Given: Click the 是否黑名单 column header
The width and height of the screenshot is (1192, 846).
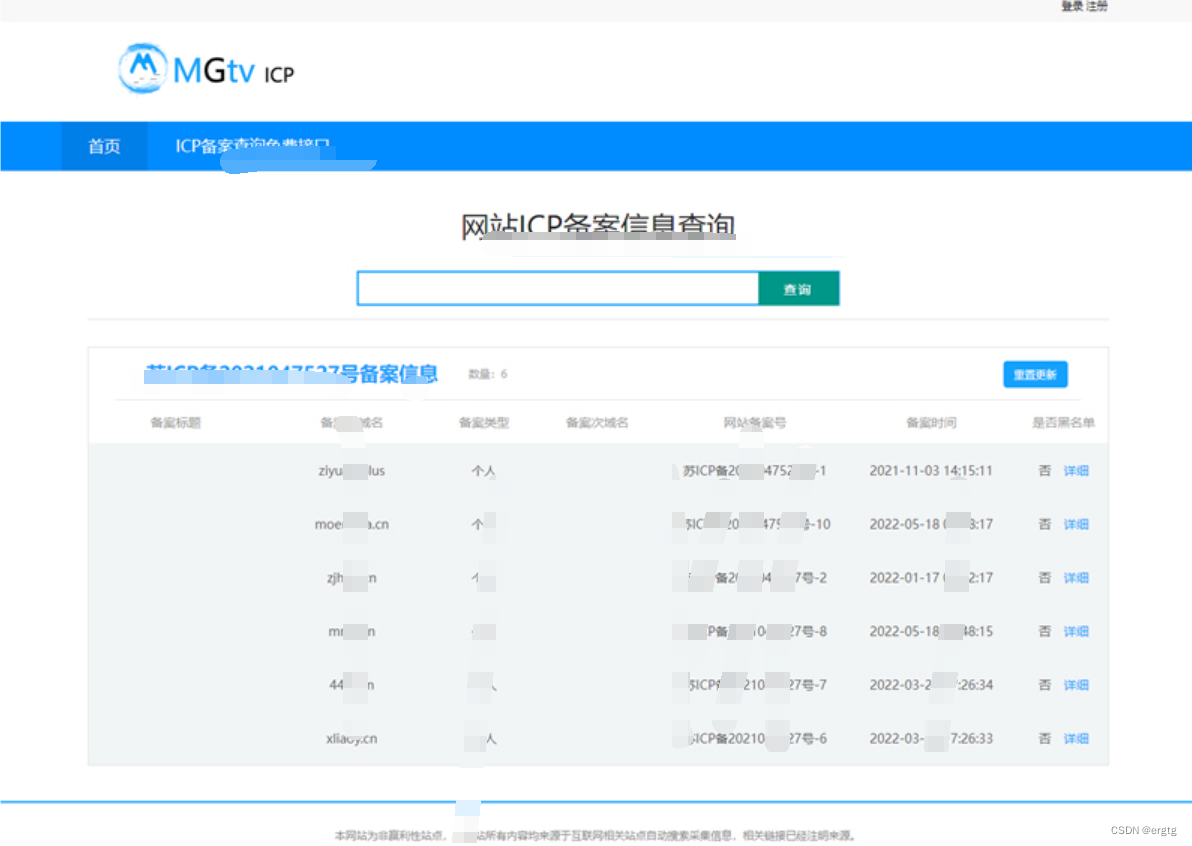Looking at the screenshot, I should 1063,423.
